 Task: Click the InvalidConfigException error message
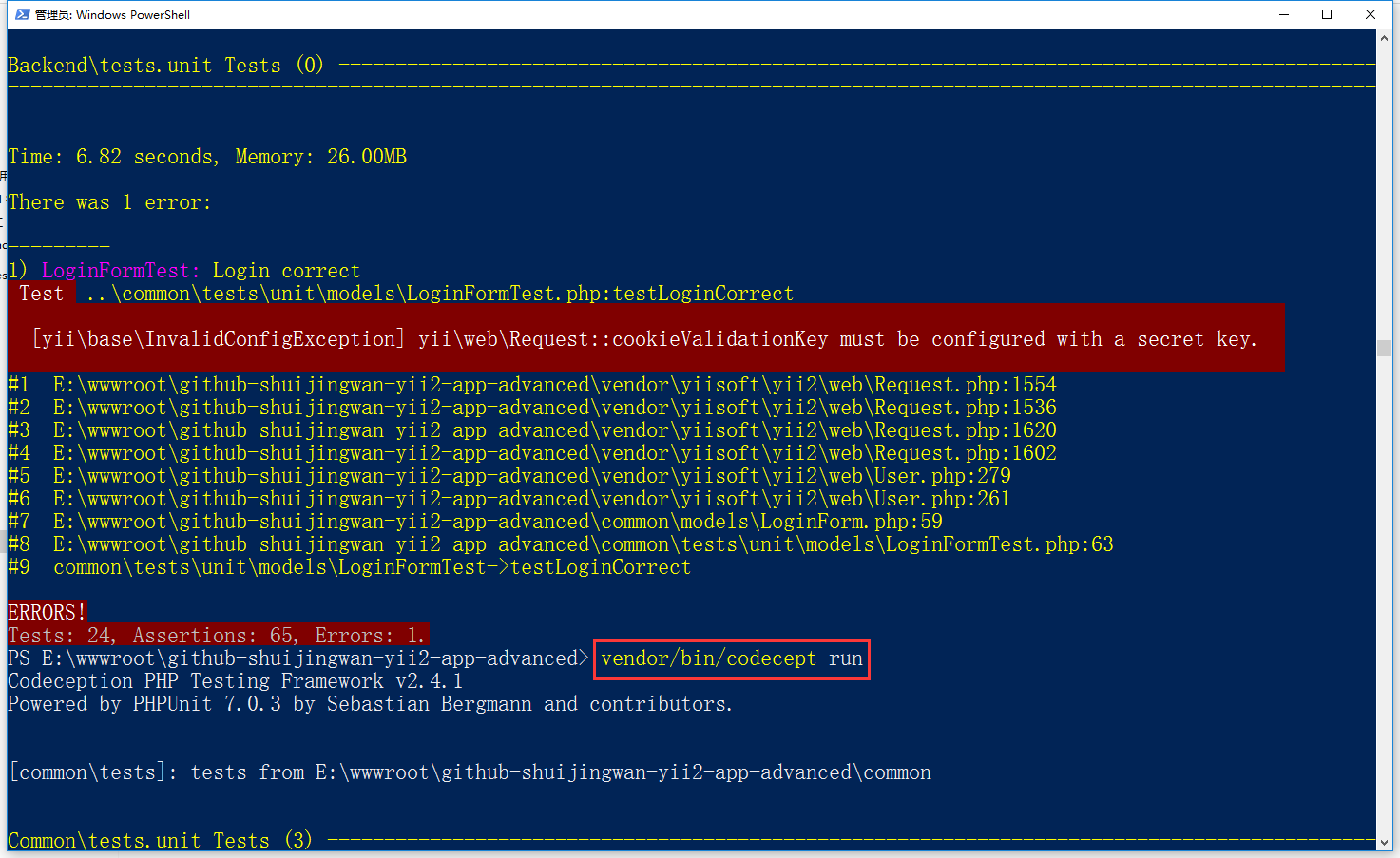pyautogui.click(x=644, y=339)
